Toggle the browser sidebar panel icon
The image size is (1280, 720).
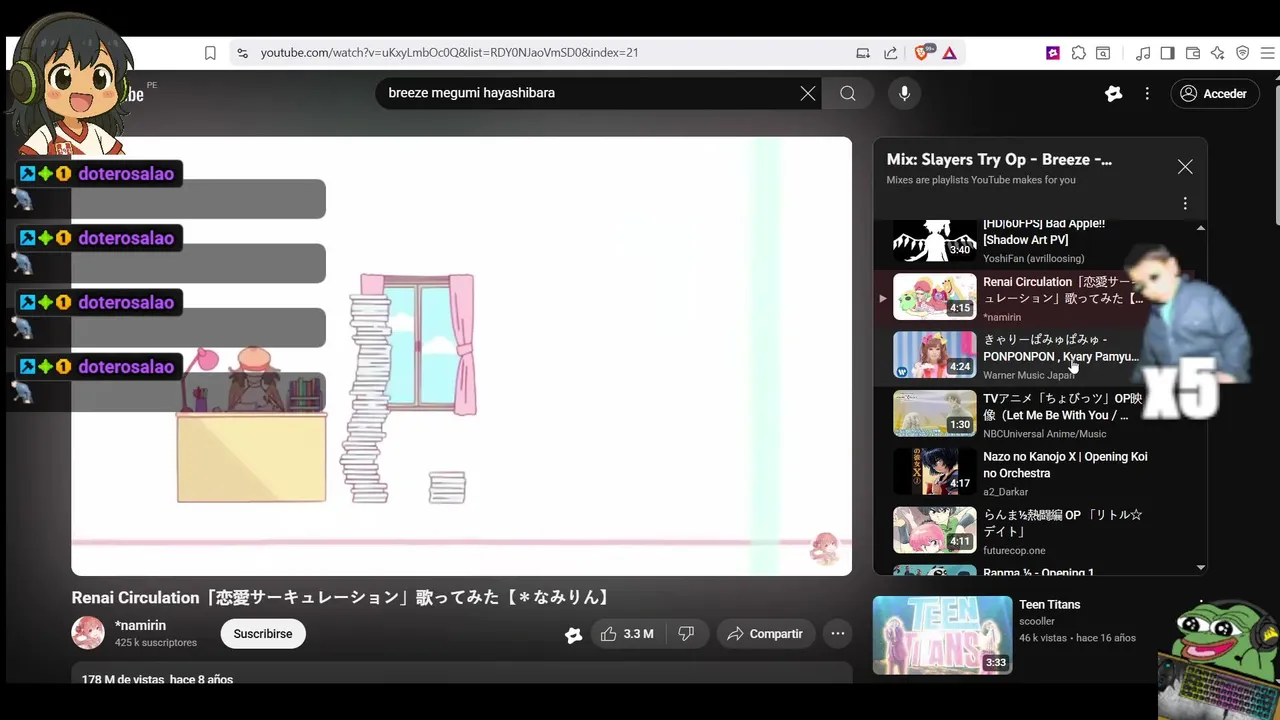click(1167, 53)
